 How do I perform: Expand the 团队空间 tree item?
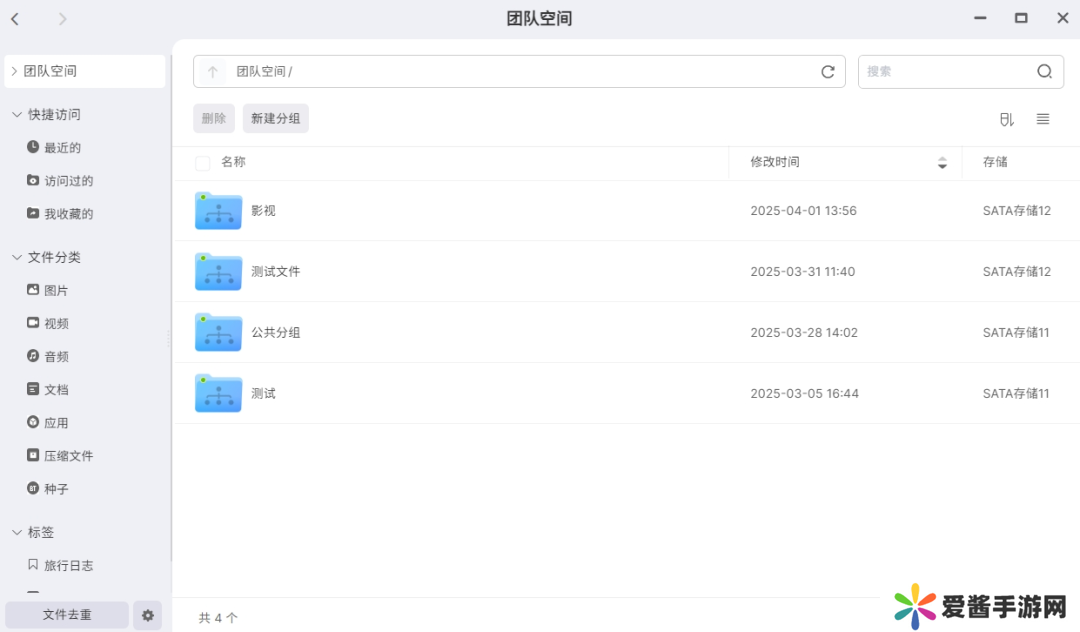click(14, 72)
